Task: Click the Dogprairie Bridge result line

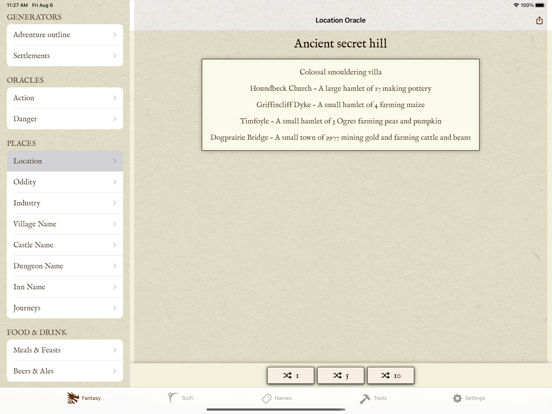Action: click(340, 137)
